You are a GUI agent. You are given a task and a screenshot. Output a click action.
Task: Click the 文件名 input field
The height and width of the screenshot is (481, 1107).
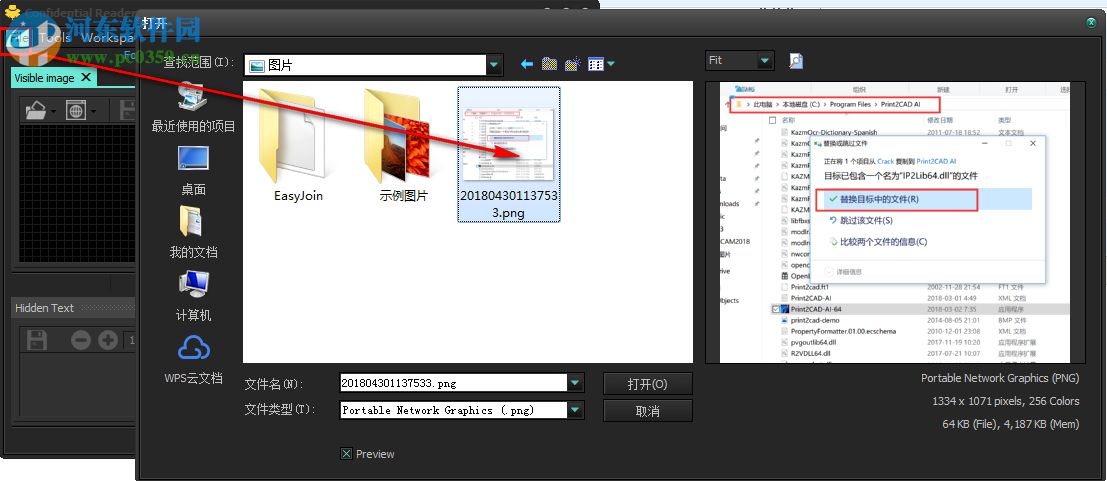point(453,383)
